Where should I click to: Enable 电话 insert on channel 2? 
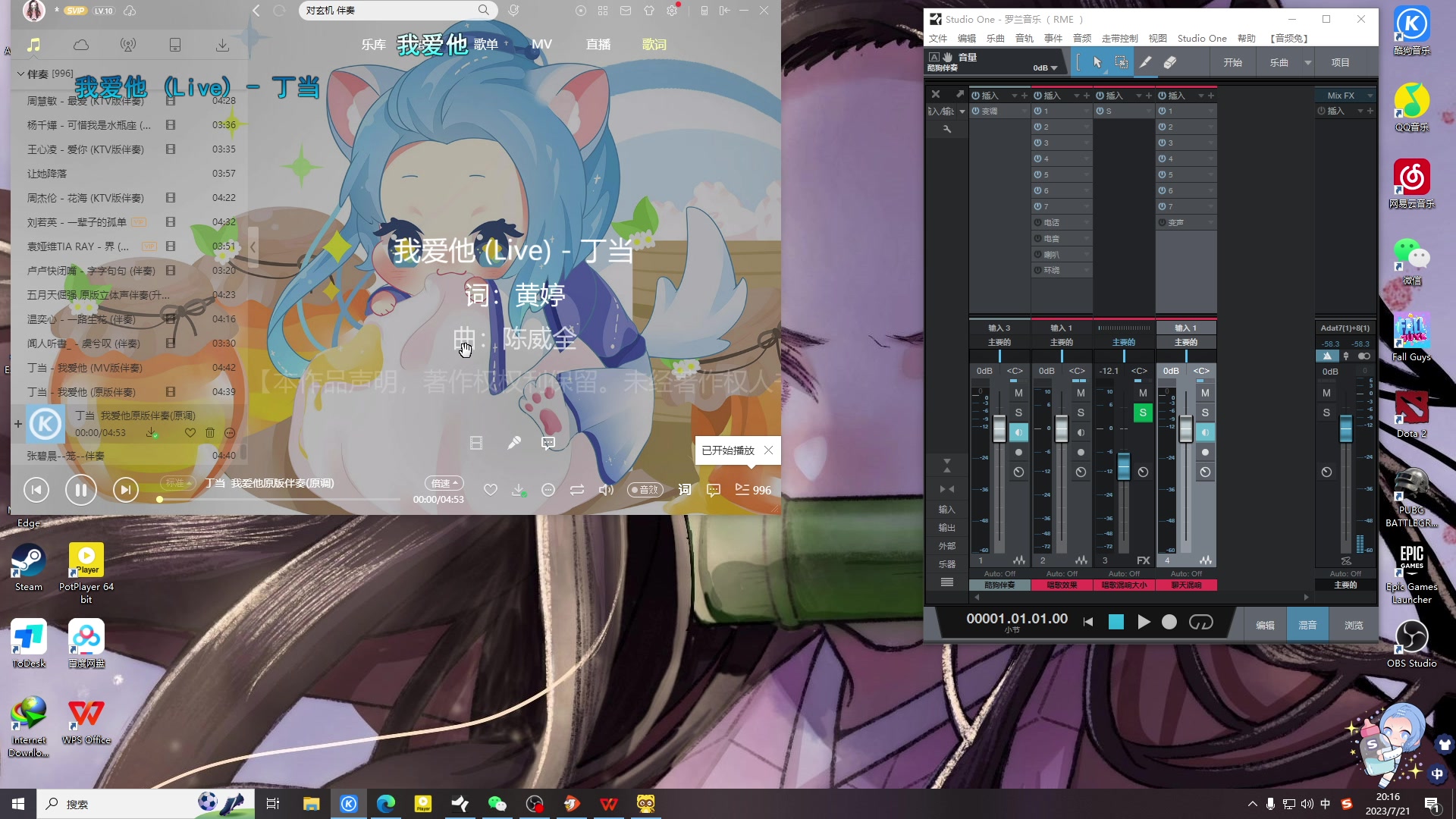tap(1038, 222)
